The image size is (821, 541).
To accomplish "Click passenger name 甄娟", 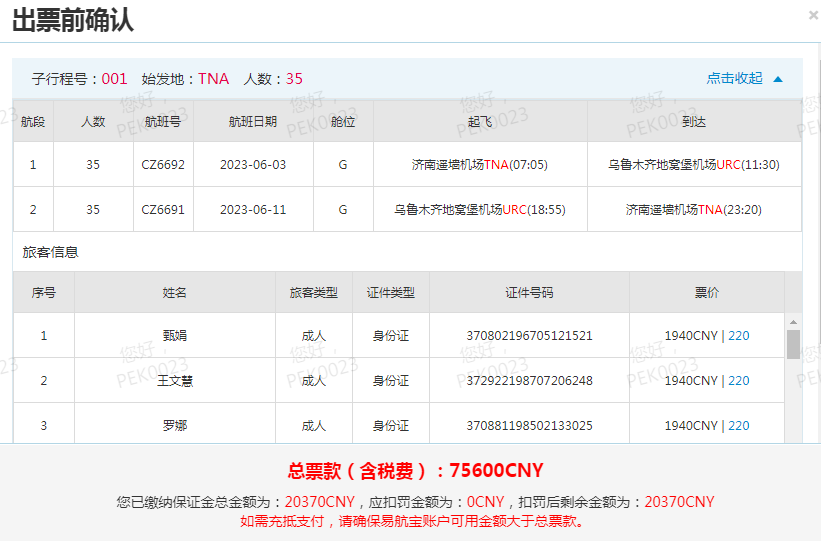I will [175, 336].
